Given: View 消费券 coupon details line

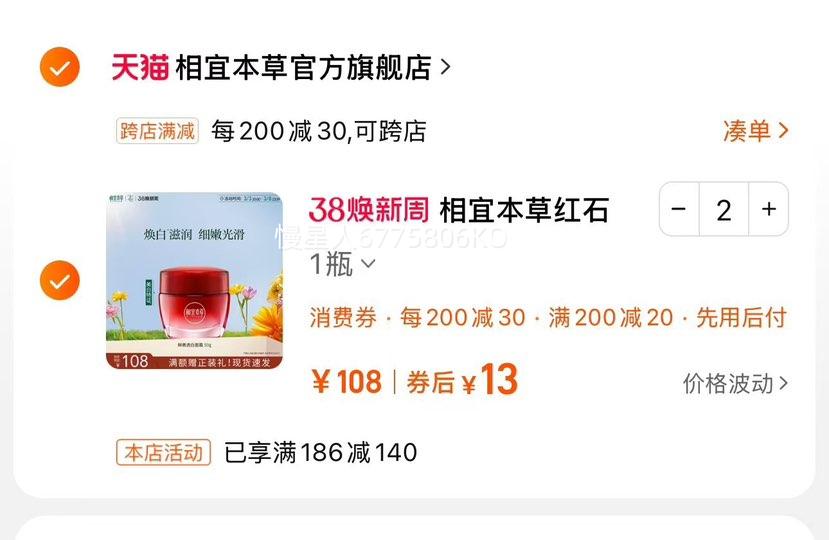Looking at the screenshot, I should coord(548,317).
